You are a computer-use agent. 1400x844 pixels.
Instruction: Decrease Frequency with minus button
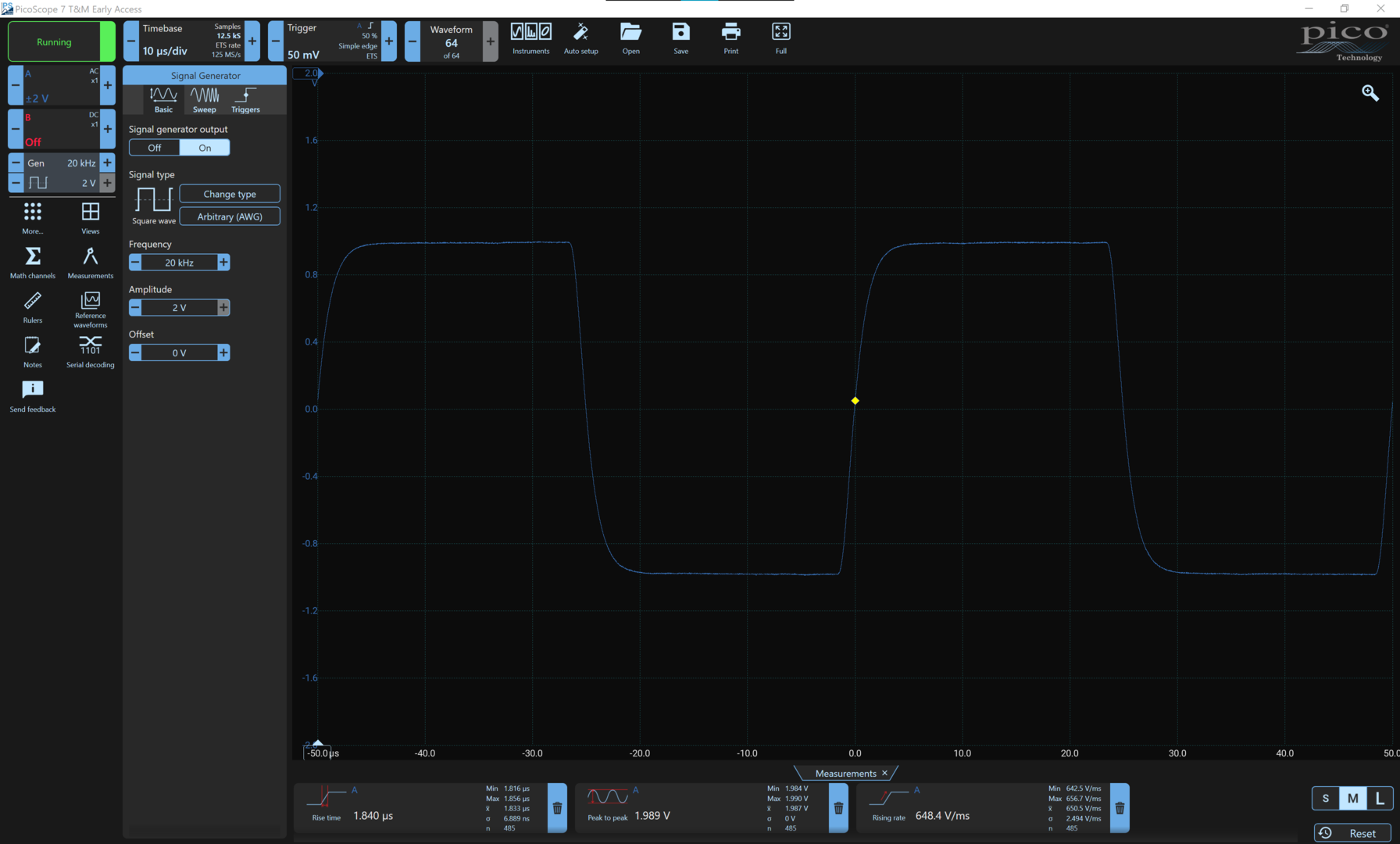click(x=135, y=263)
